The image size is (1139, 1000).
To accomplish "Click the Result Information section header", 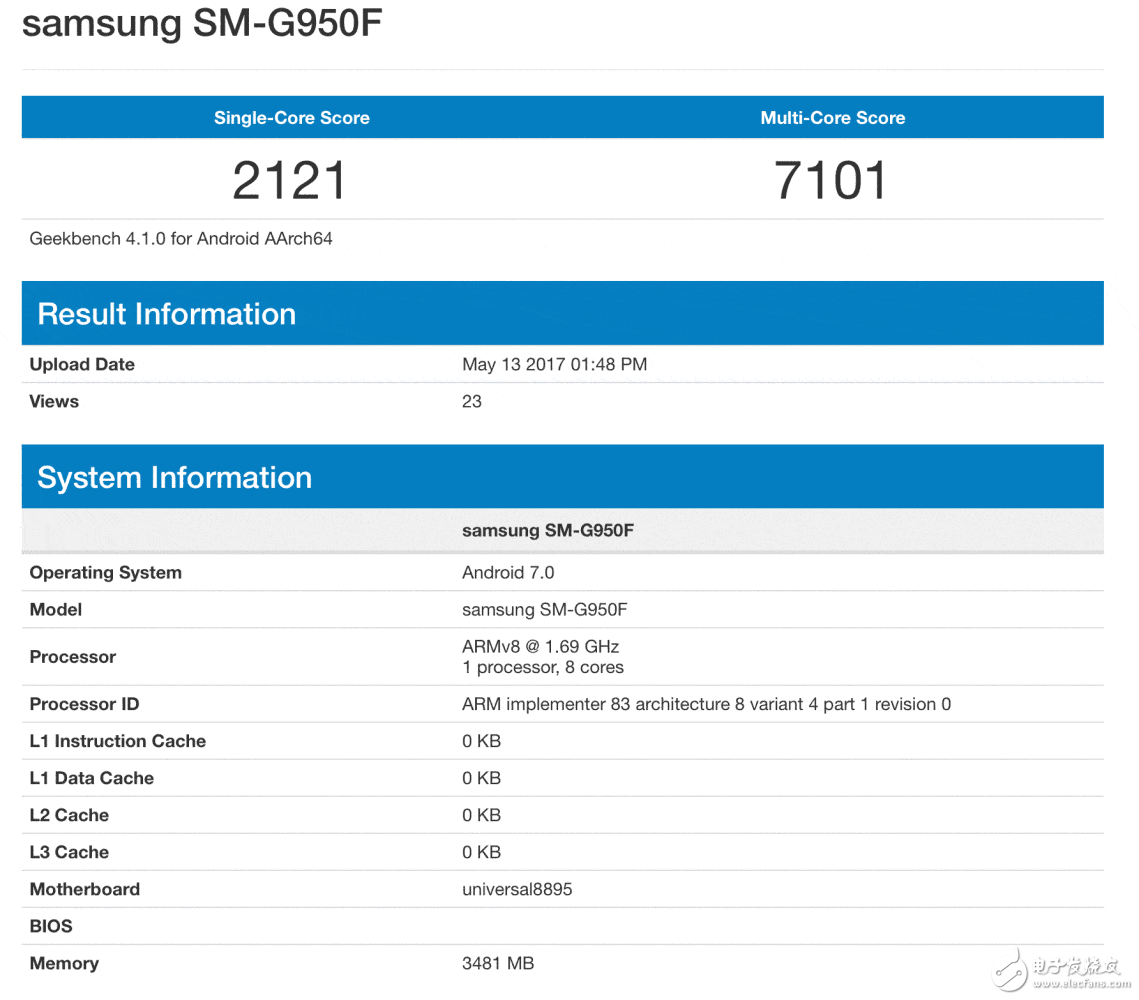I will 166,314.
